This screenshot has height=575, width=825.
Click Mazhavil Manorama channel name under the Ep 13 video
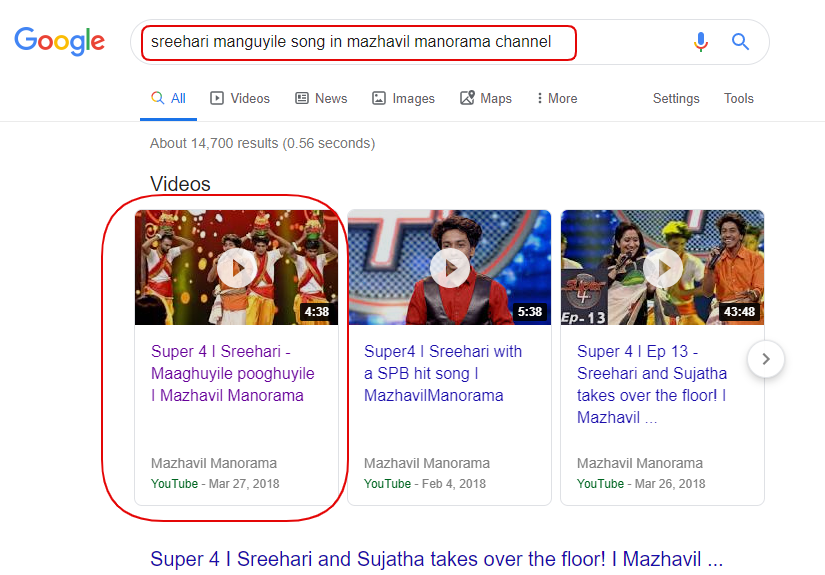[640, 463]
